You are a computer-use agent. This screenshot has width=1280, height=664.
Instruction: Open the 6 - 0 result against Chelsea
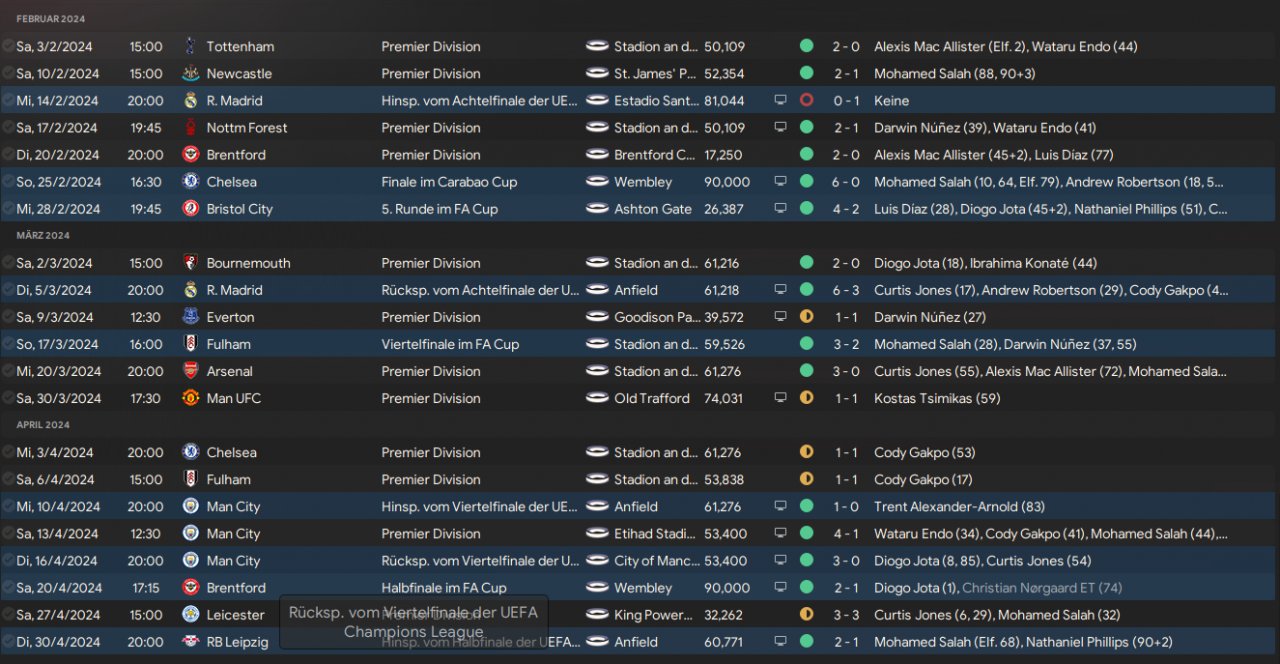[846, 182]
